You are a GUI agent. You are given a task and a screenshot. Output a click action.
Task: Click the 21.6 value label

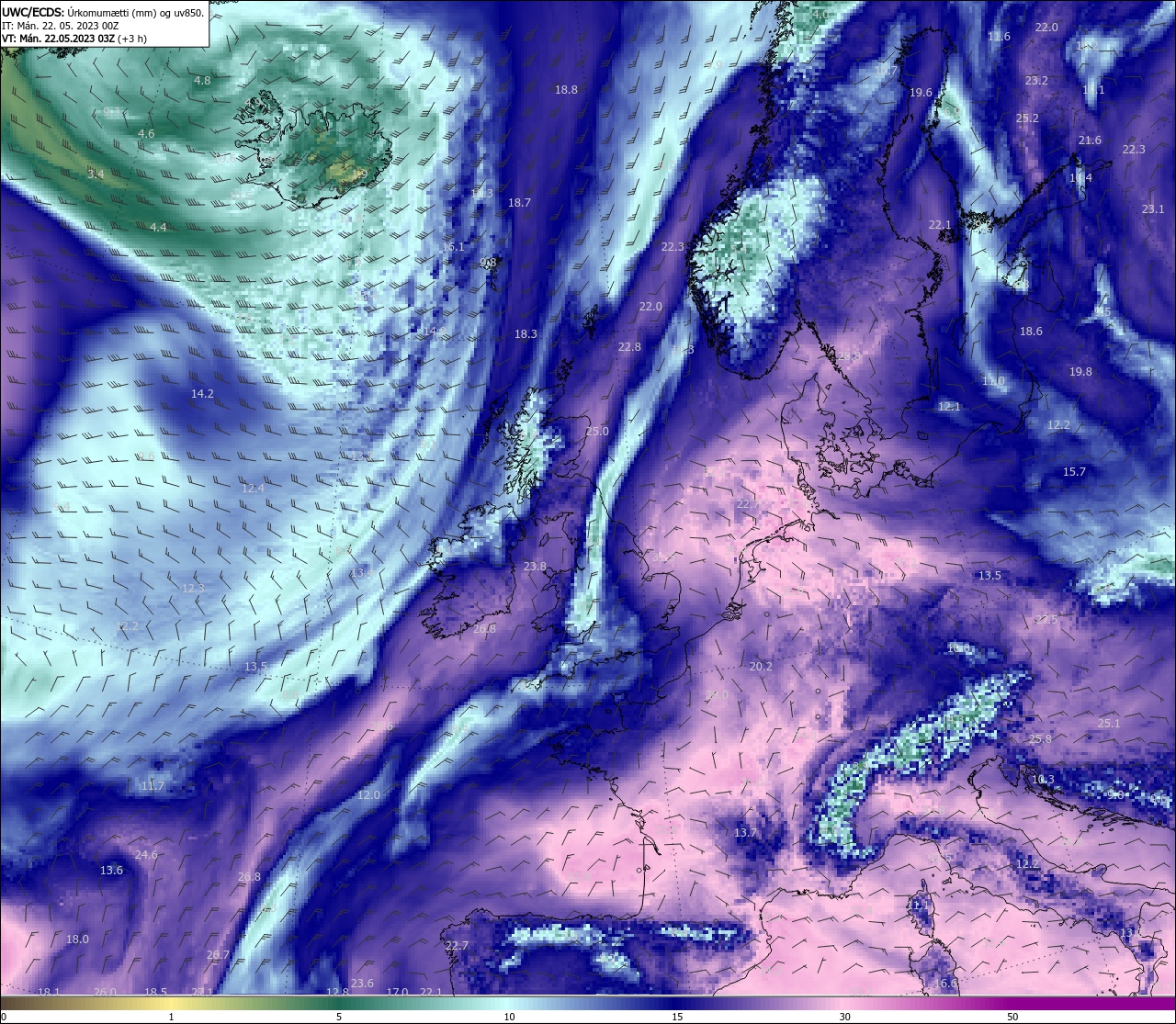[1090, 141]
